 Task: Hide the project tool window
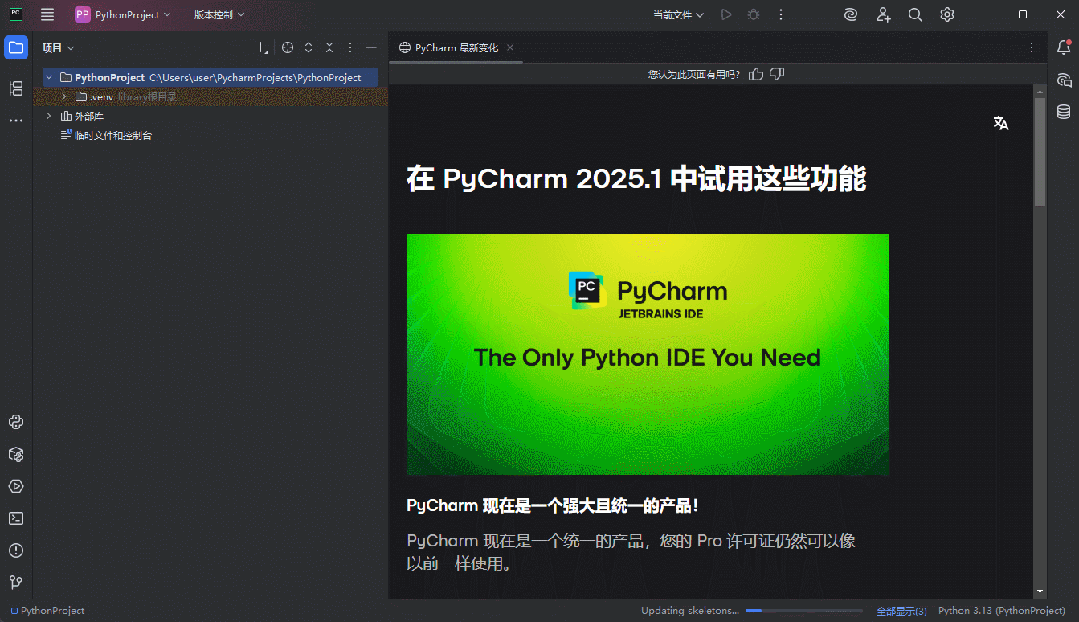click(x=372, y=47)
